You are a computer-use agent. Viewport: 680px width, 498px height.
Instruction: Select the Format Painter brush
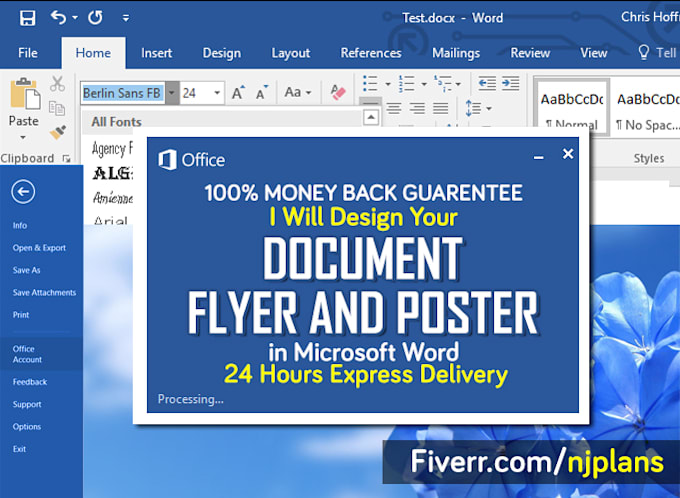(58, 132)
